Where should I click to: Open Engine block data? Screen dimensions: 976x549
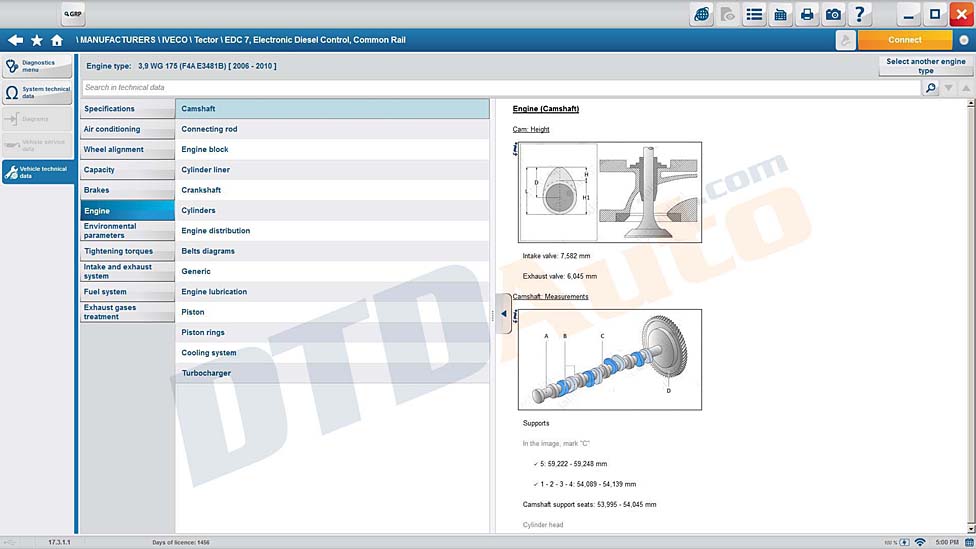coord(332,149)
